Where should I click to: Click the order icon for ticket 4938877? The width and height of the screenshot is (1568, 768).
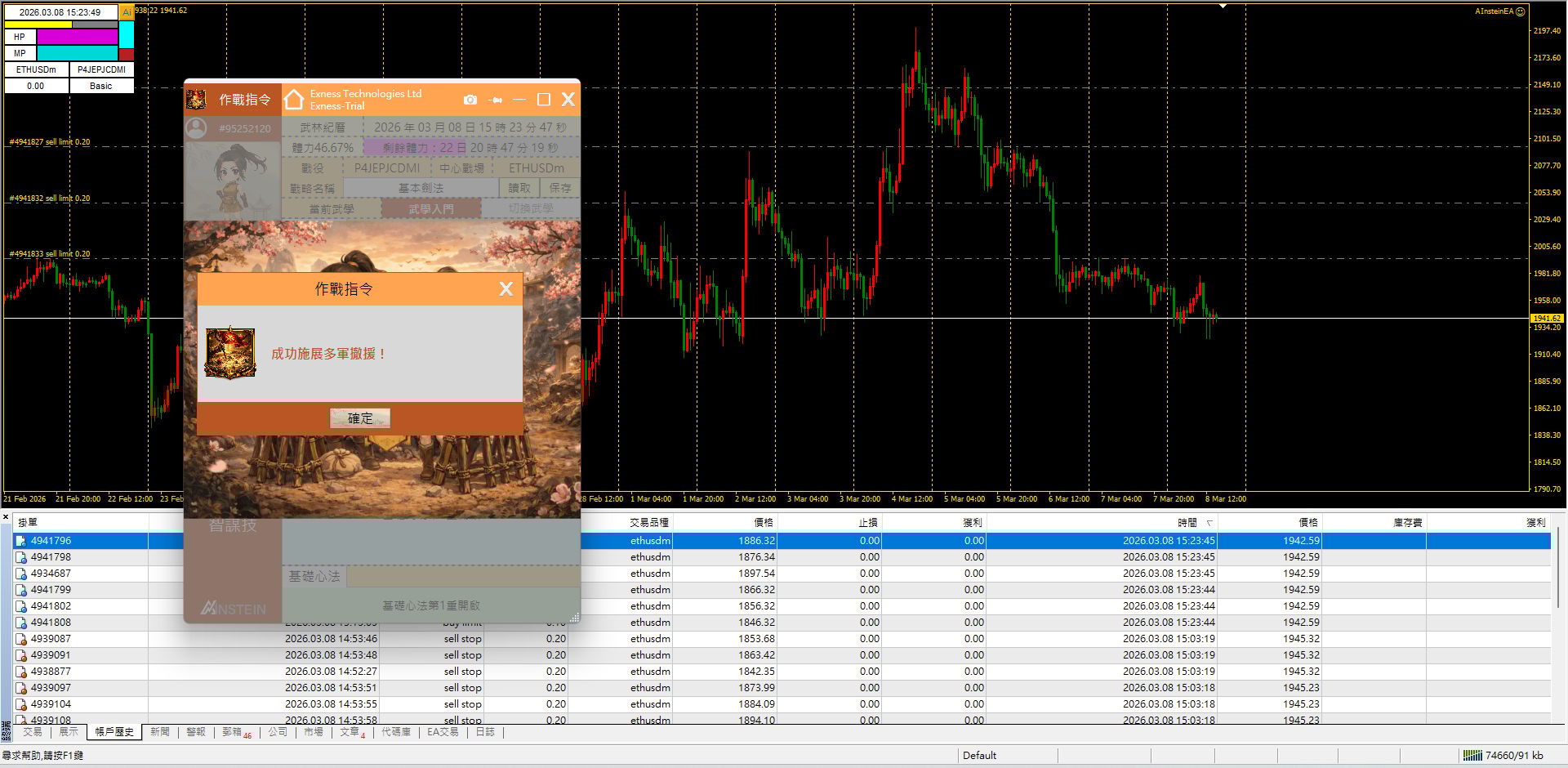coord(21,672)
